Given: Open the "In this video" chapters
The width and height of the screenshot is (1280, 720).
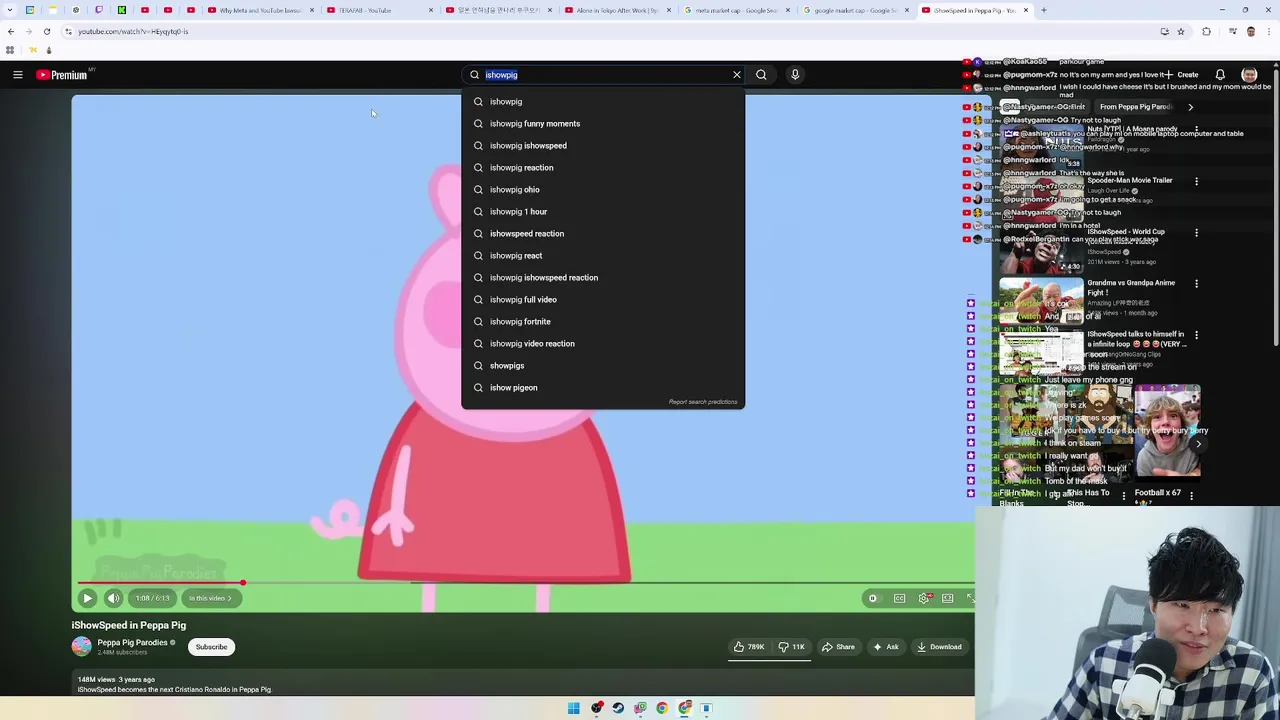Looking at the screenshot, I should pyautogui.click(x=211, y=598).
